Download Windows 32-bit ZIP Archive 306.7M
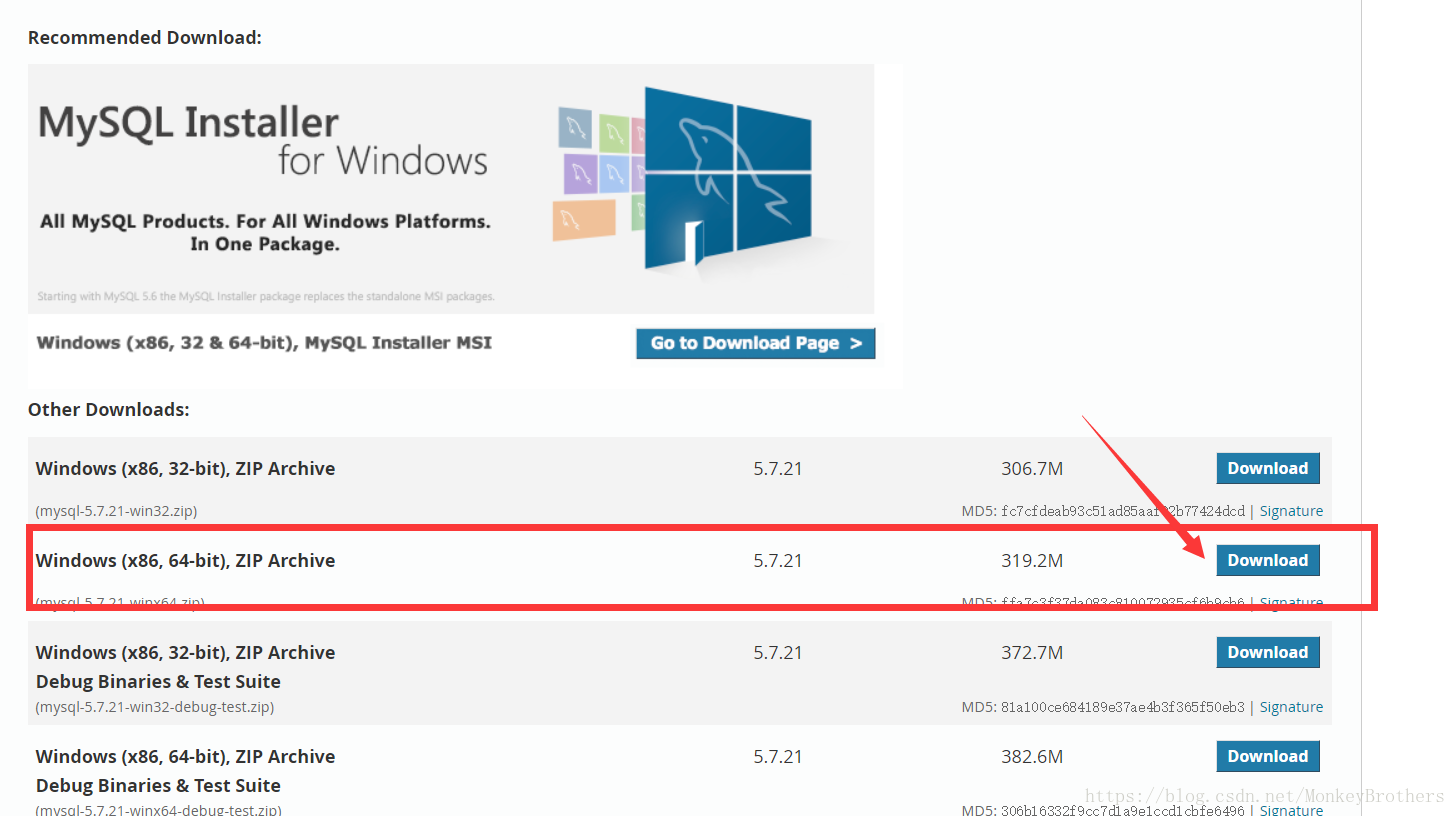Image resolution: width=1456 pixels, height=816 pixels. click(1268, 468)
